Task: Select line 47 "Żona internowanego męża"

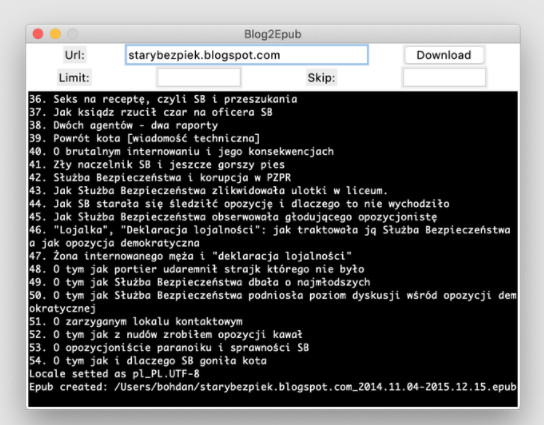Action: point(190,256)
